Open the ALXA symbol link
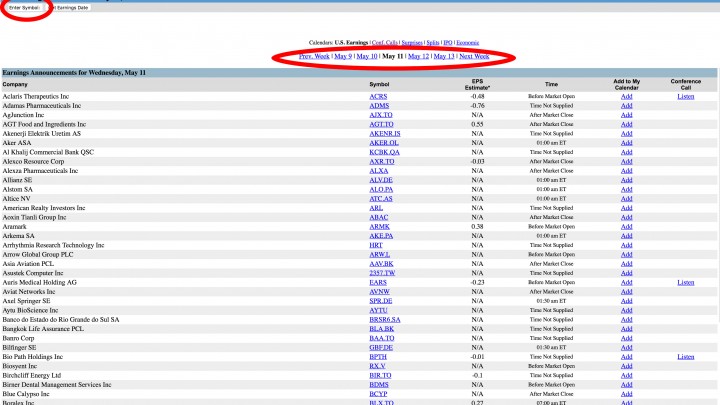720x405 pixels. (x=379, y=171)
